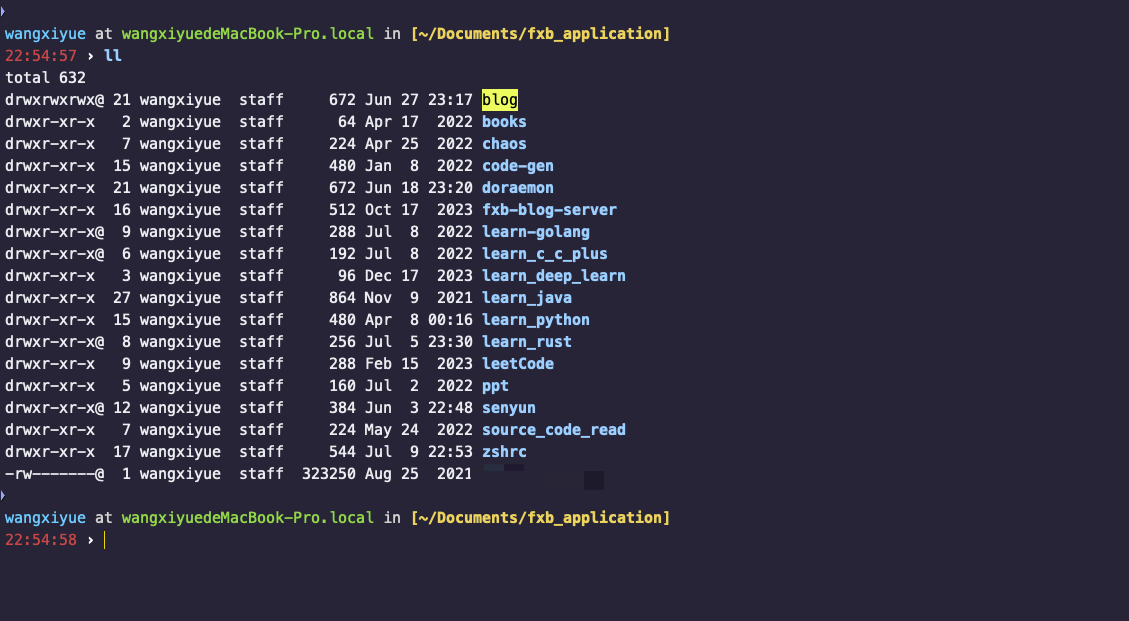Click the "total 632" output line
The width and height of the screenshot is (1129, 621).
pos(45,78)
